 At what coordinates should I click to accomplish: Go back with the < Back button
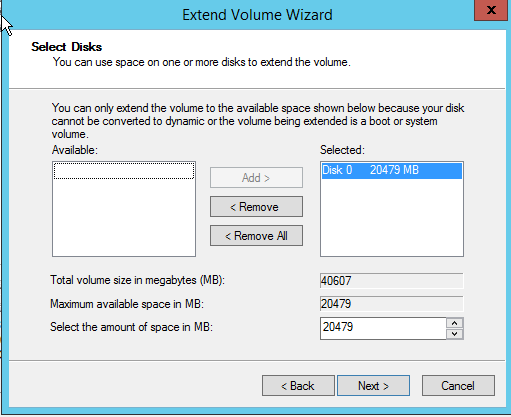click(x=298, y=386)
